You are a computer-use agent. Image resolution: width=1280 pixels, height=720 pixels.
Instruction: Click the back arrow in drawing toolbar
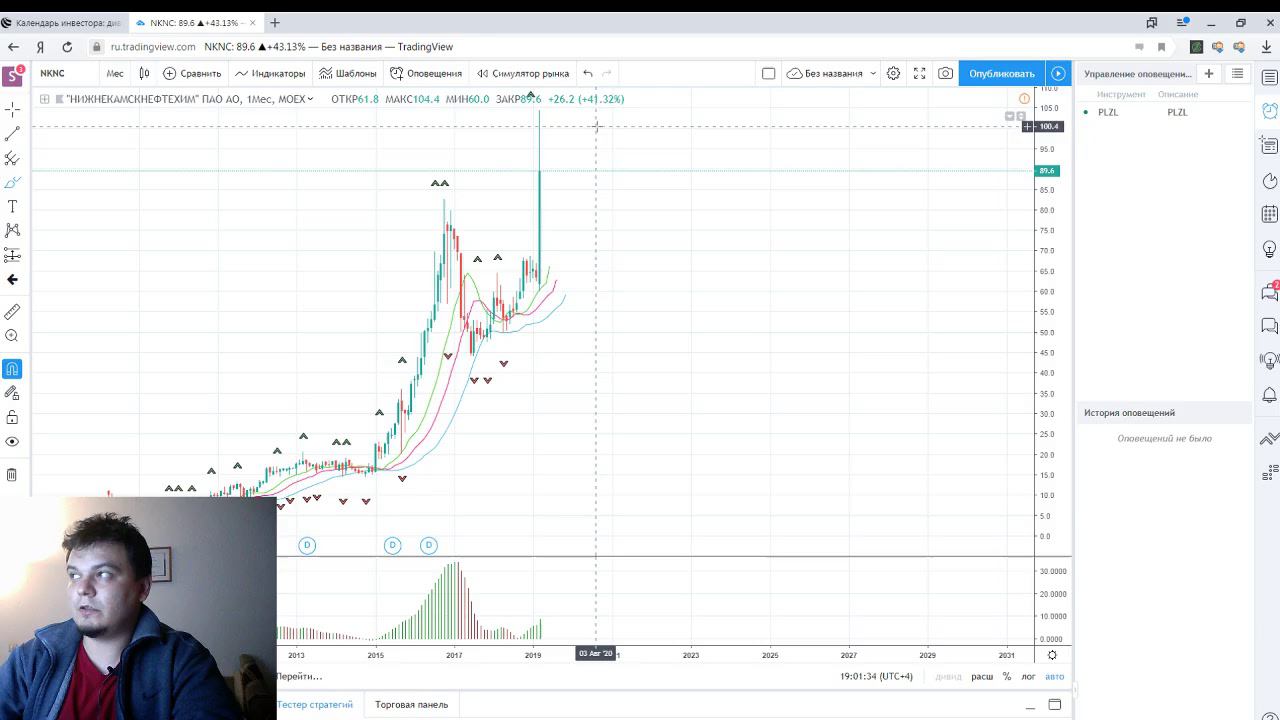[12, 280]
